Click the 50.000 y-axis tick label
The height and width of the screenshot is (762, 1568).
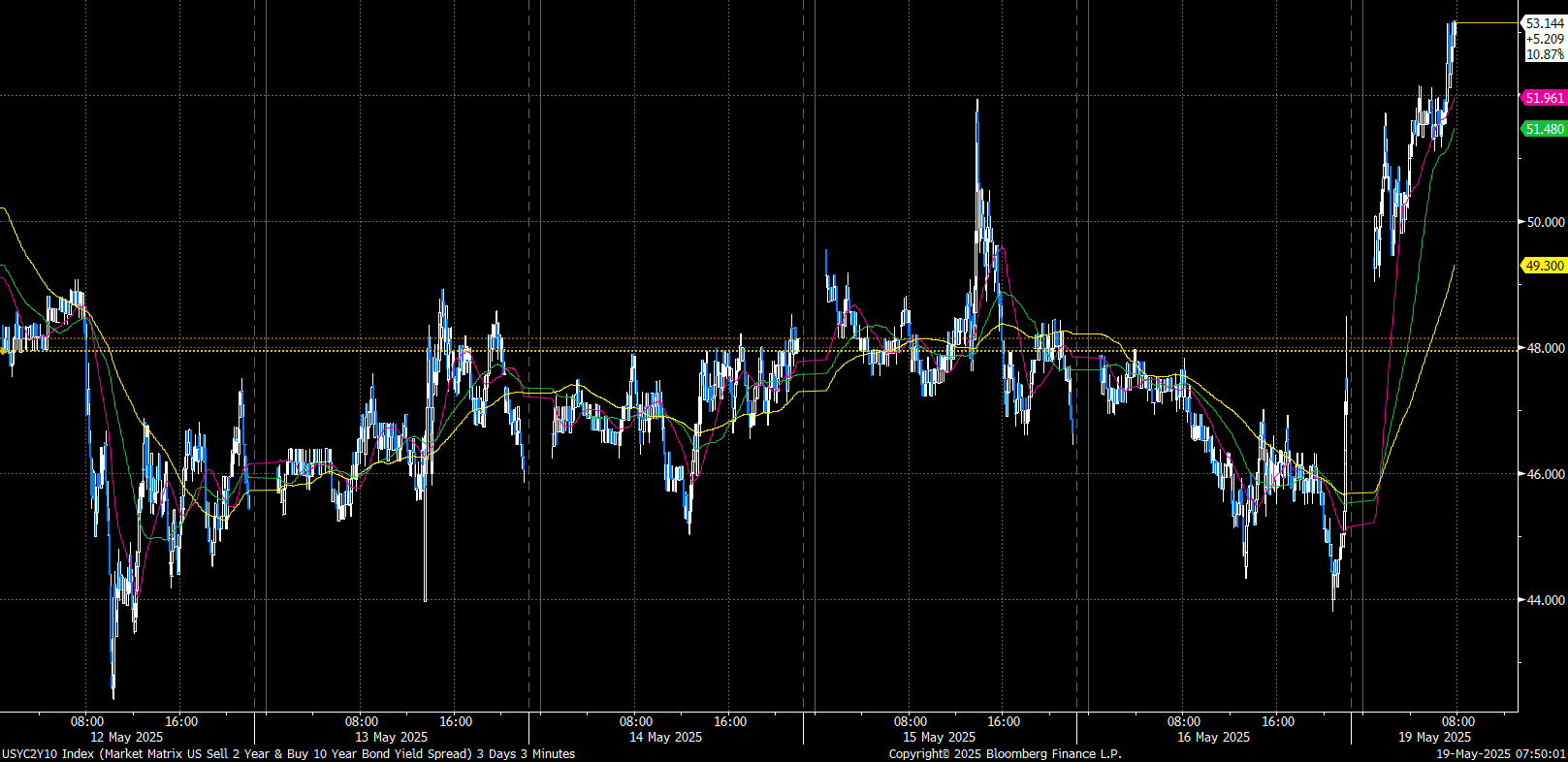[1546, 222]
